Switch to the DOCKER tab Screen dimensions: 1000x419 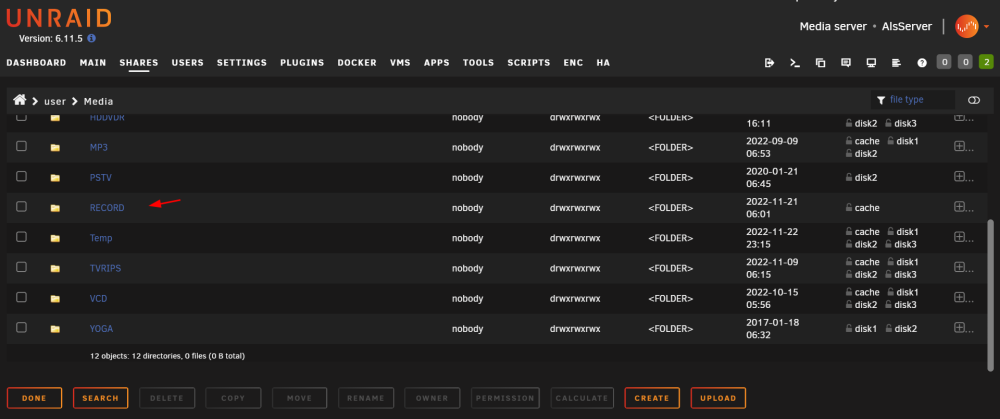(x=357, y=62)
